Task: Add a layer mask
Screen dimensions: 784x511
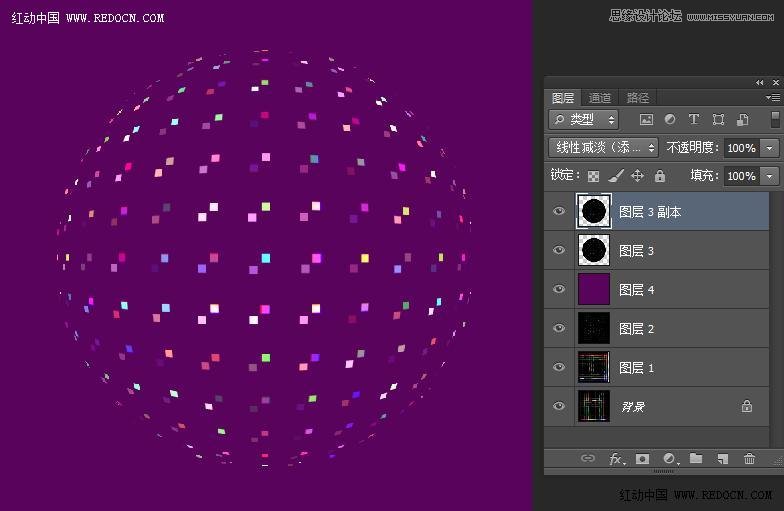Action: (642, 458)
